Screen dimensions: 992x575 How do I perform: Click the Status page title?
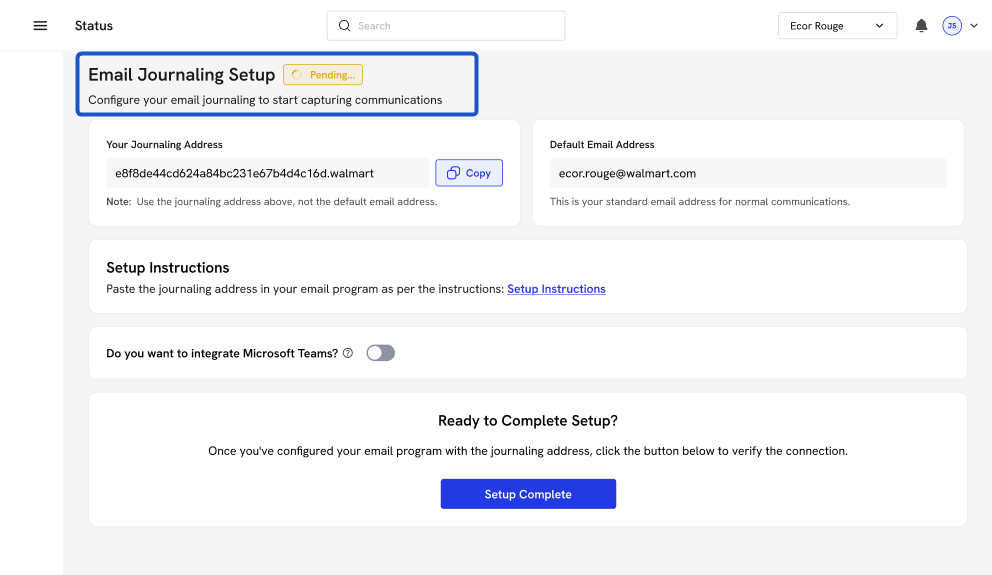click(94, 26)
